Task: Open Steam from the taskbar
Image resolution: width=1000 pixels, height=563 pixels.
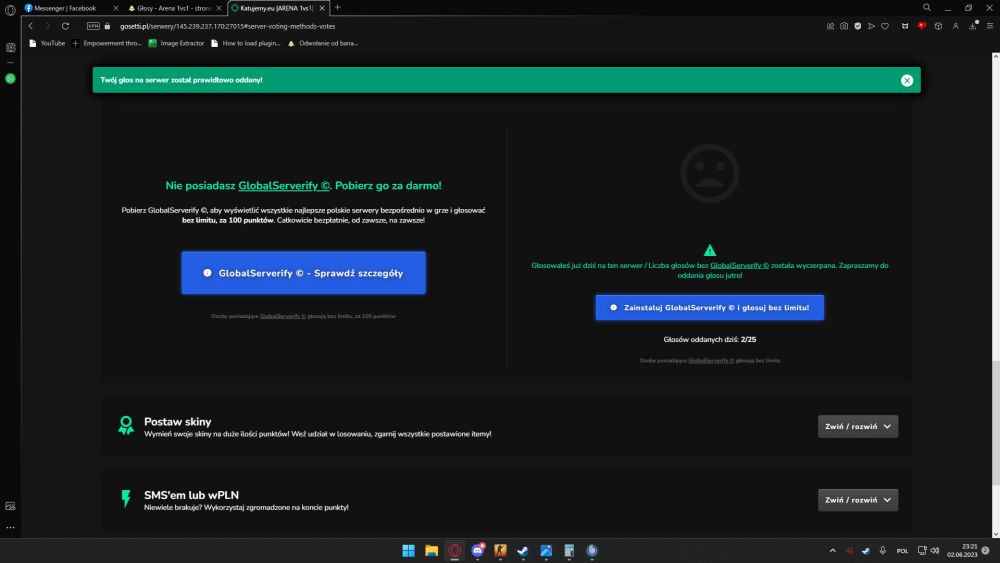Action: [523, 550]
